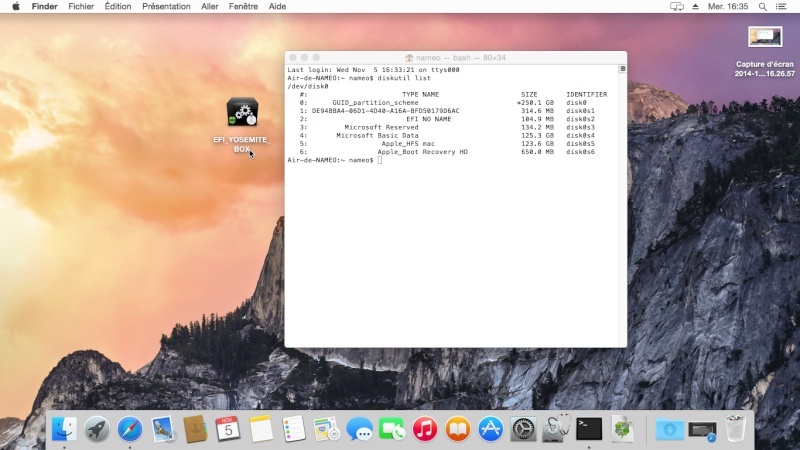Click clock Mer. 16:35 in menu bar
Image resolution: width=800 pixels, height=450 pixels.
pos(728,7)
